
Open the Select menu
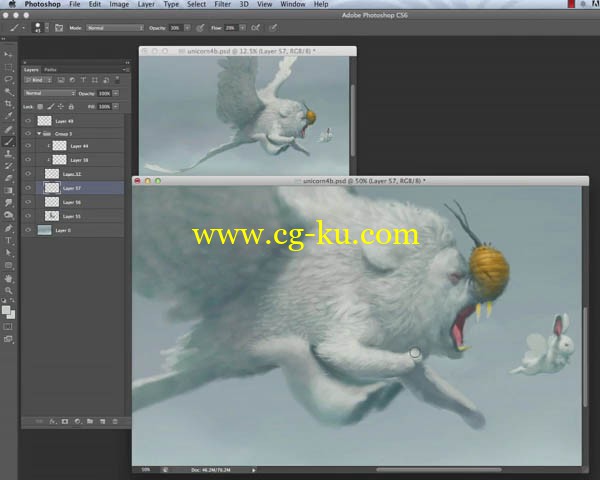pyautogui.click(x=196, y=4)
